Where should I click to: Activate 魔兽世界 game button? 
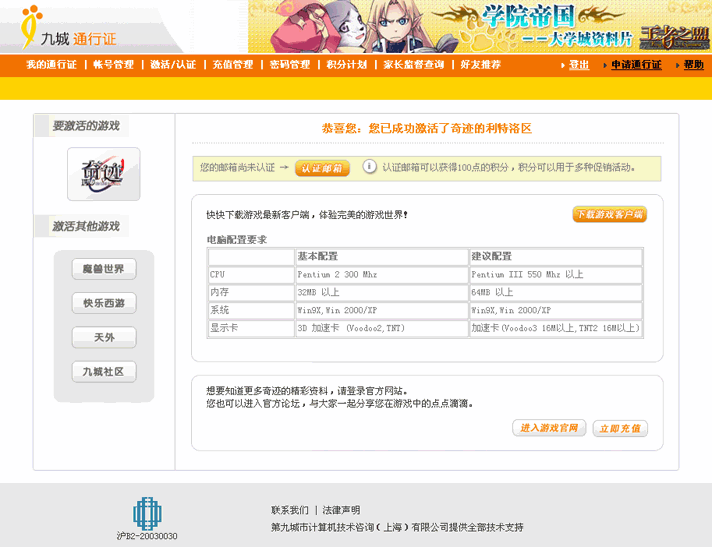point(104,269)
